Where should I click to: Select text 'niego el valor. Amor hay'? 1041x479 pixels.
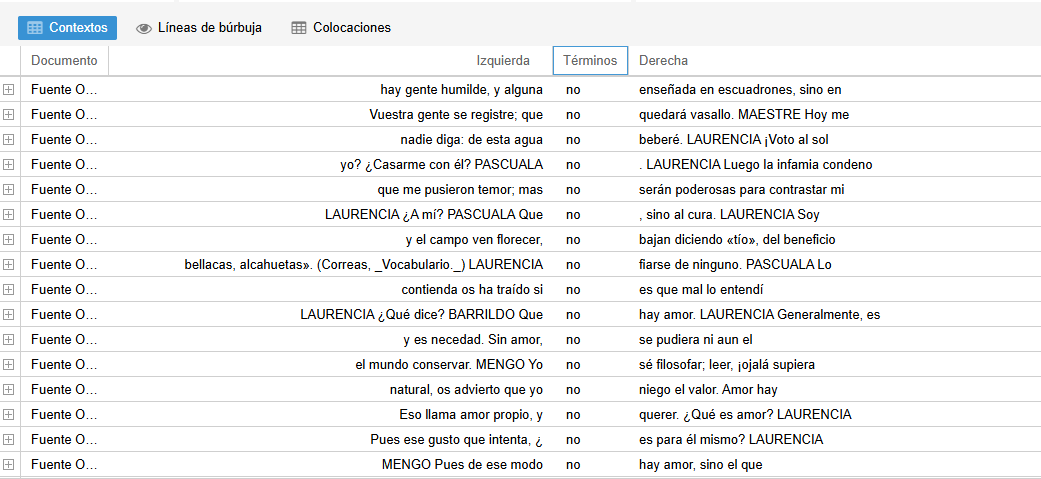point(708,389)
